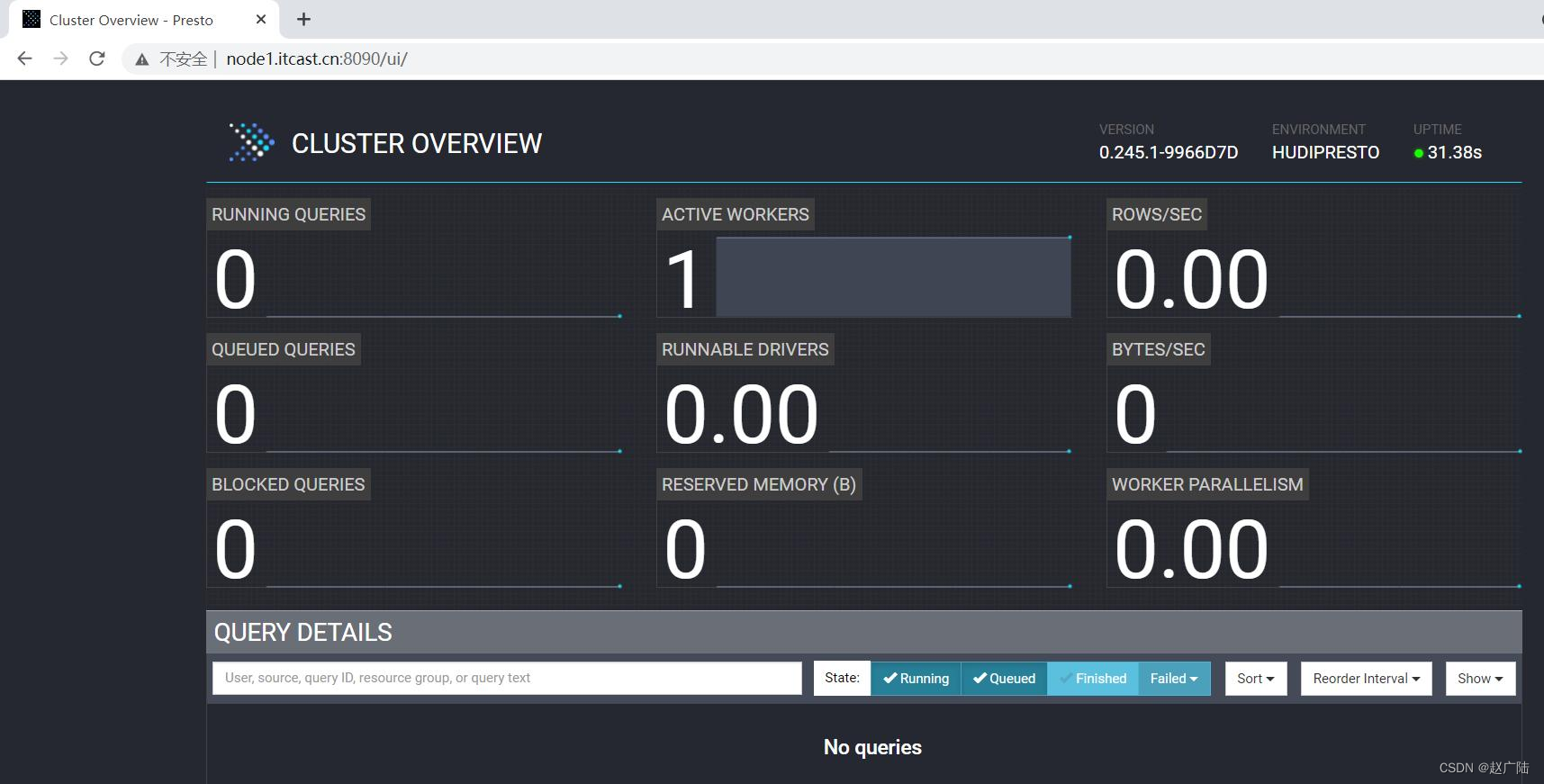Open the Sort dropdown
1544x784 pixels.
(1256, 679)
